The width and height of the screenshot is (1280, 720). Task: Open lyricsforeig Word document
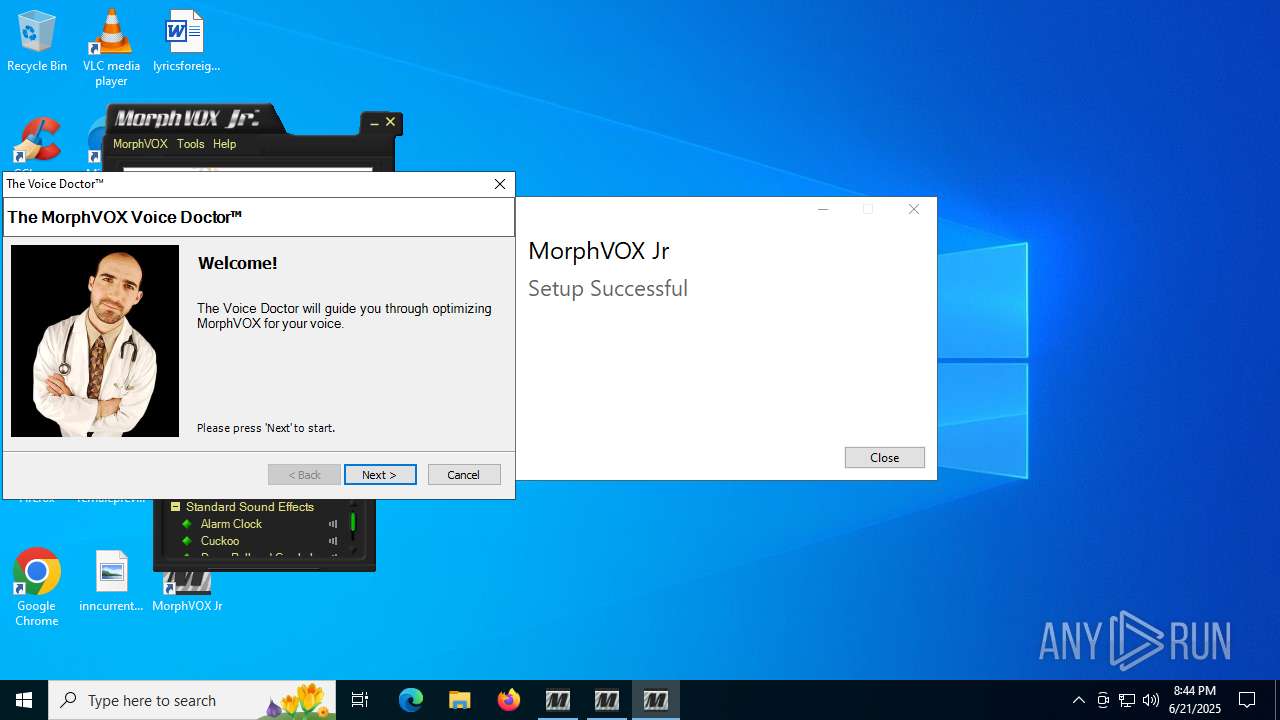pos(186,41)
